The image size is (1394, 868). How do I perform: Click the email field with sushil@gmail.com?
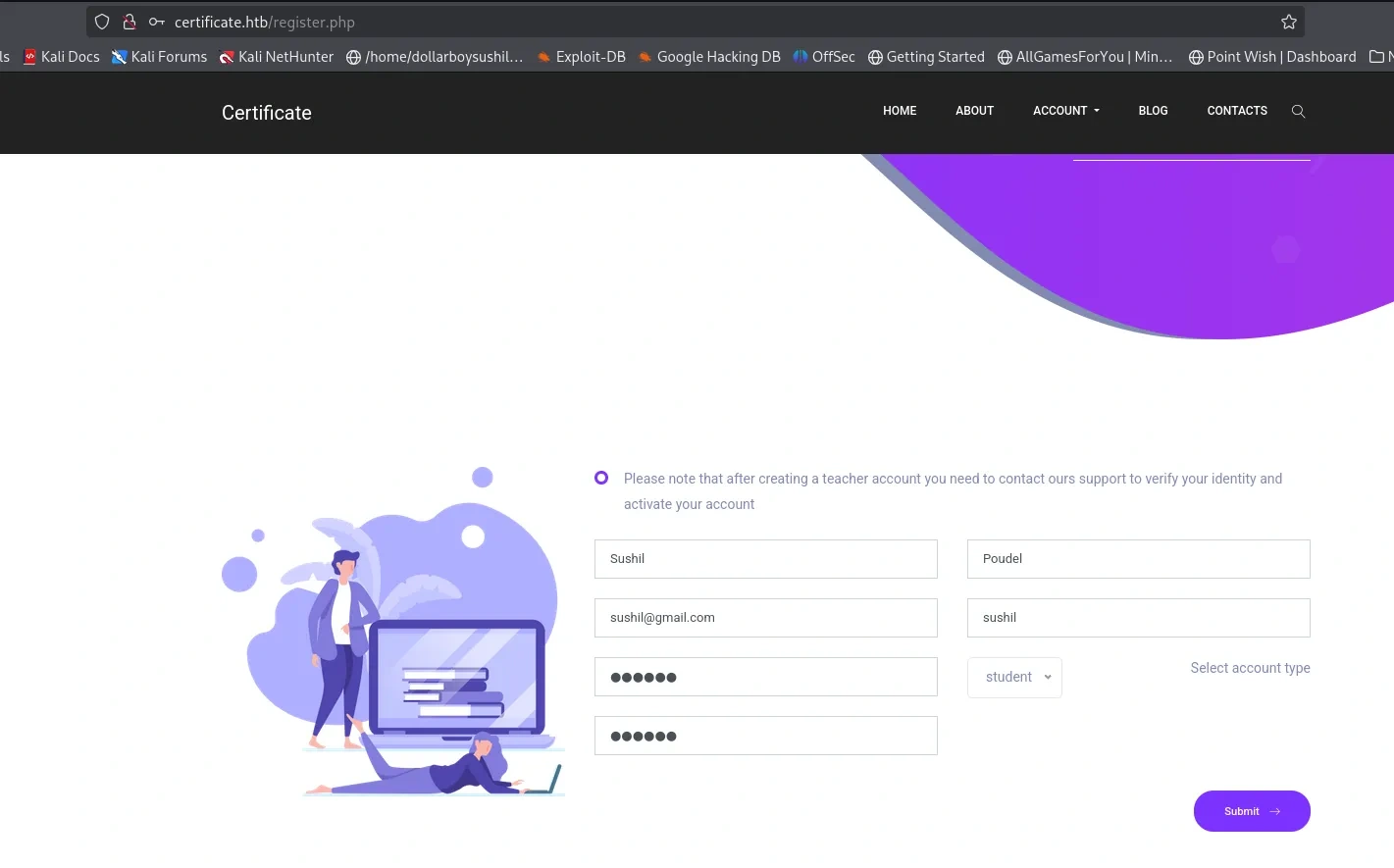[x=766, y=618]
